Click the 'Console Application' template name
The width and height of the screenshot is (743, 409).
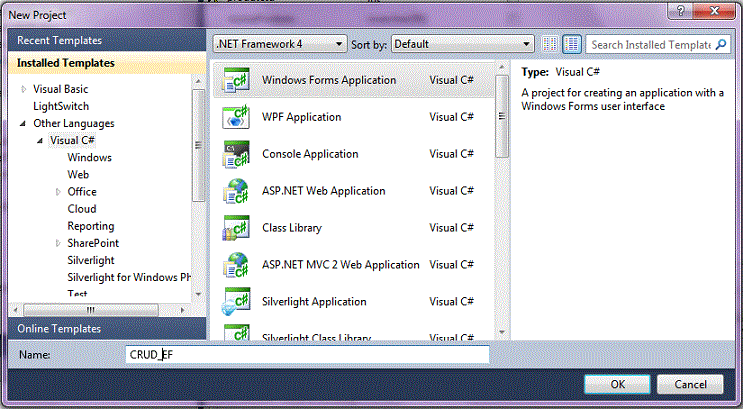point(310,154)
